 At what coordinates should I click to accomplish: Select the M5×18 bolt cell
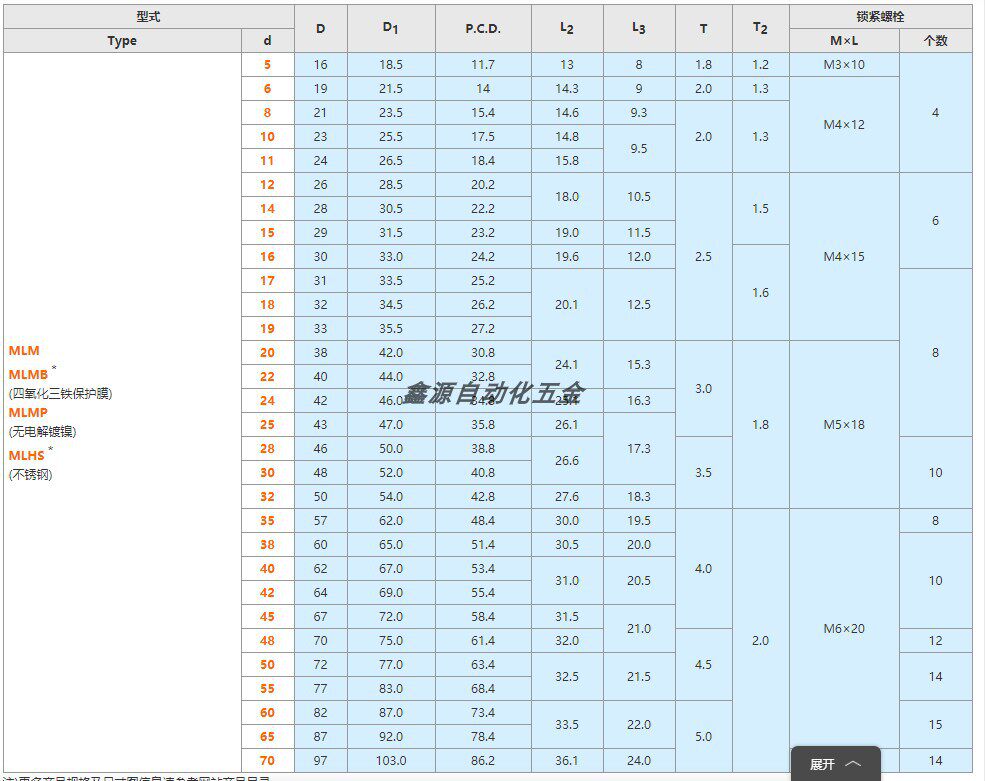coord(844,425)
